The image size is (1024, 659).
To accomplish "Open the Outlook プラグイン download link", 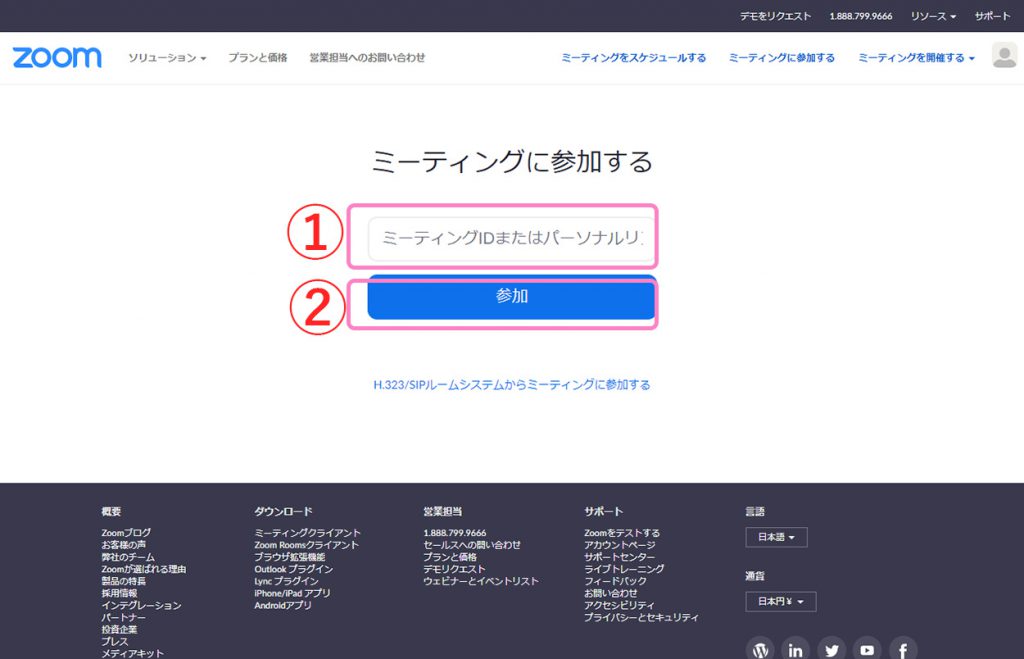I will point(294,569).
